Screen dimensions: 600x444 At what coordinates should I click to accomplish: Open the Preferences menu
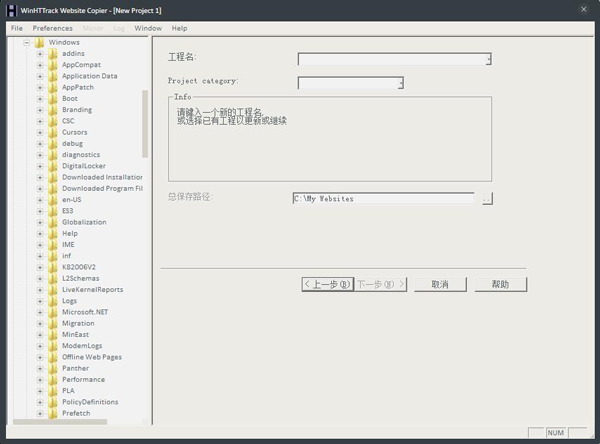52,28
